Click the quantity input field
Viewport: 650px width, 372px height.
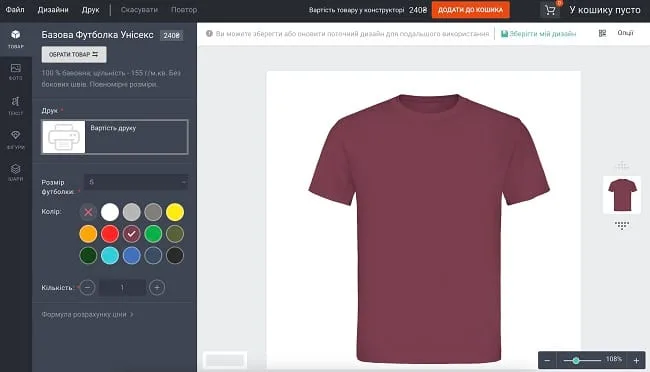tap(122, 287)
